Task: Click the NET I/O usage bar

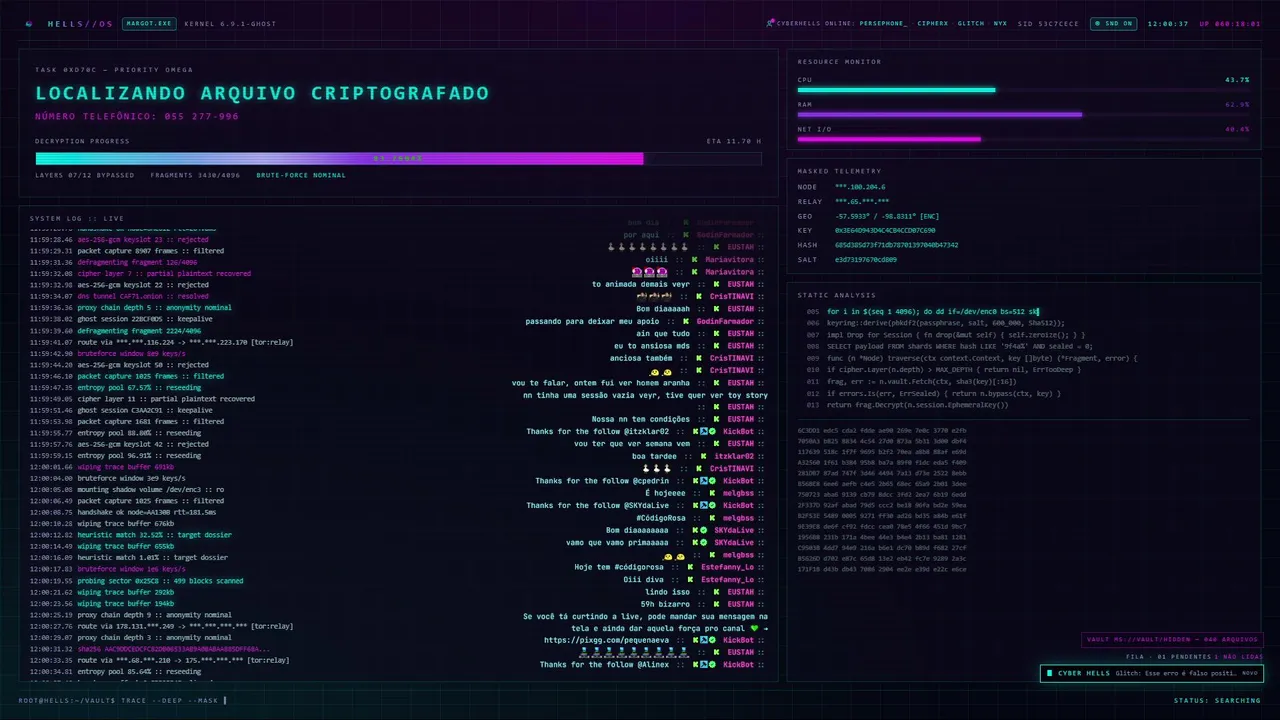Action: (1023, 139)
